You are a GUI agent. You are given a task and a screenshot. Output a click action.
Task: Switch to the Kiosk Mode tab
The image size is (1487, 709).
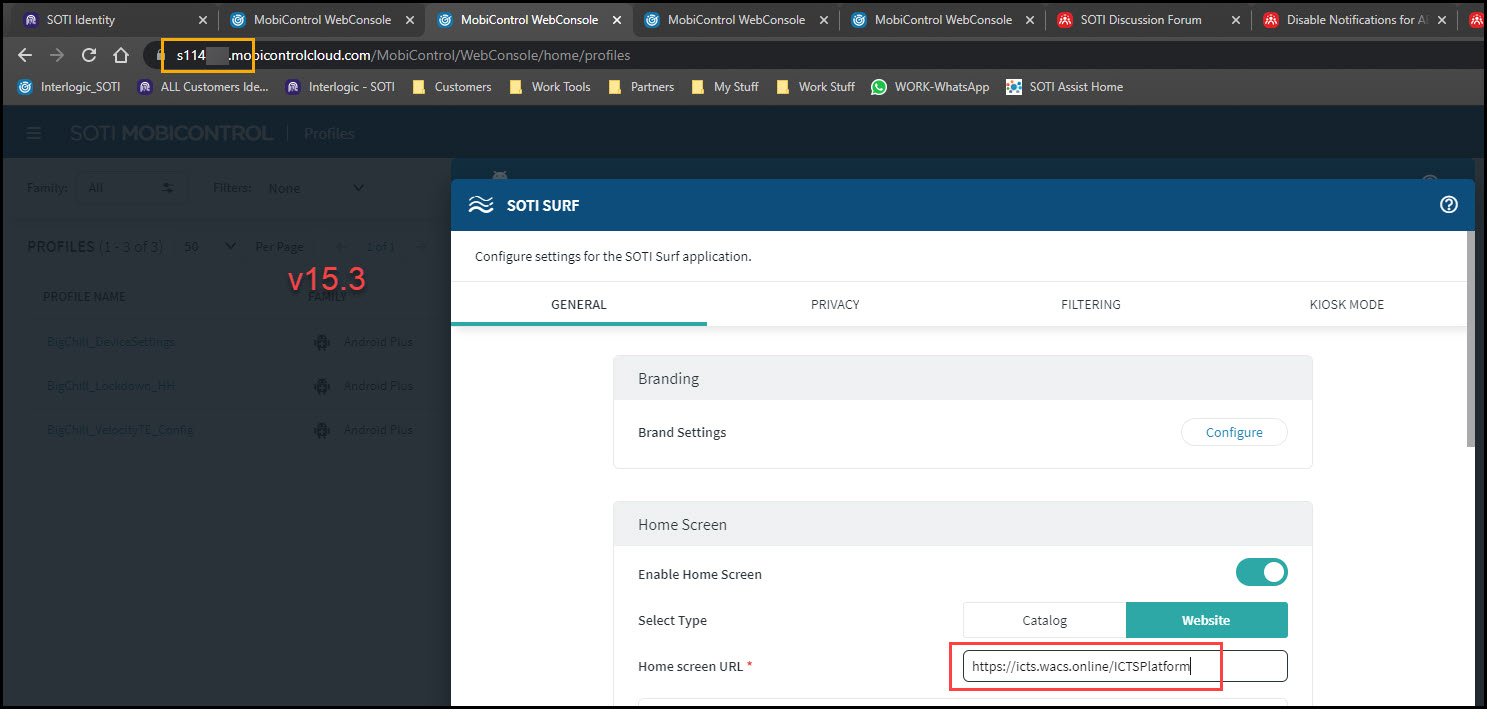pos(1346,304)
